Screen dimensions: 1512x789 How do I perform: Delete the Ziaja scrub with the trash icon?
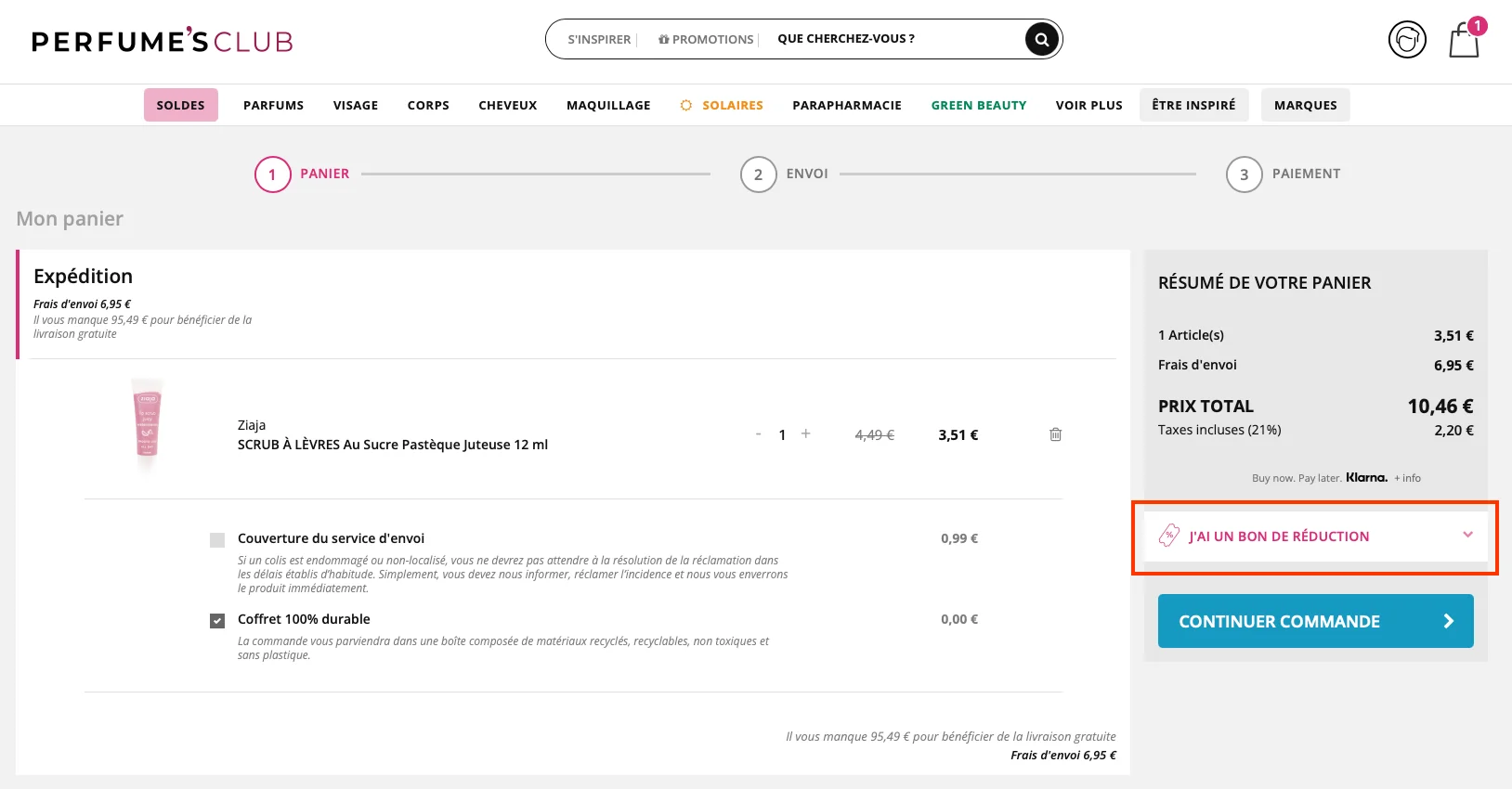[1055, 434]
